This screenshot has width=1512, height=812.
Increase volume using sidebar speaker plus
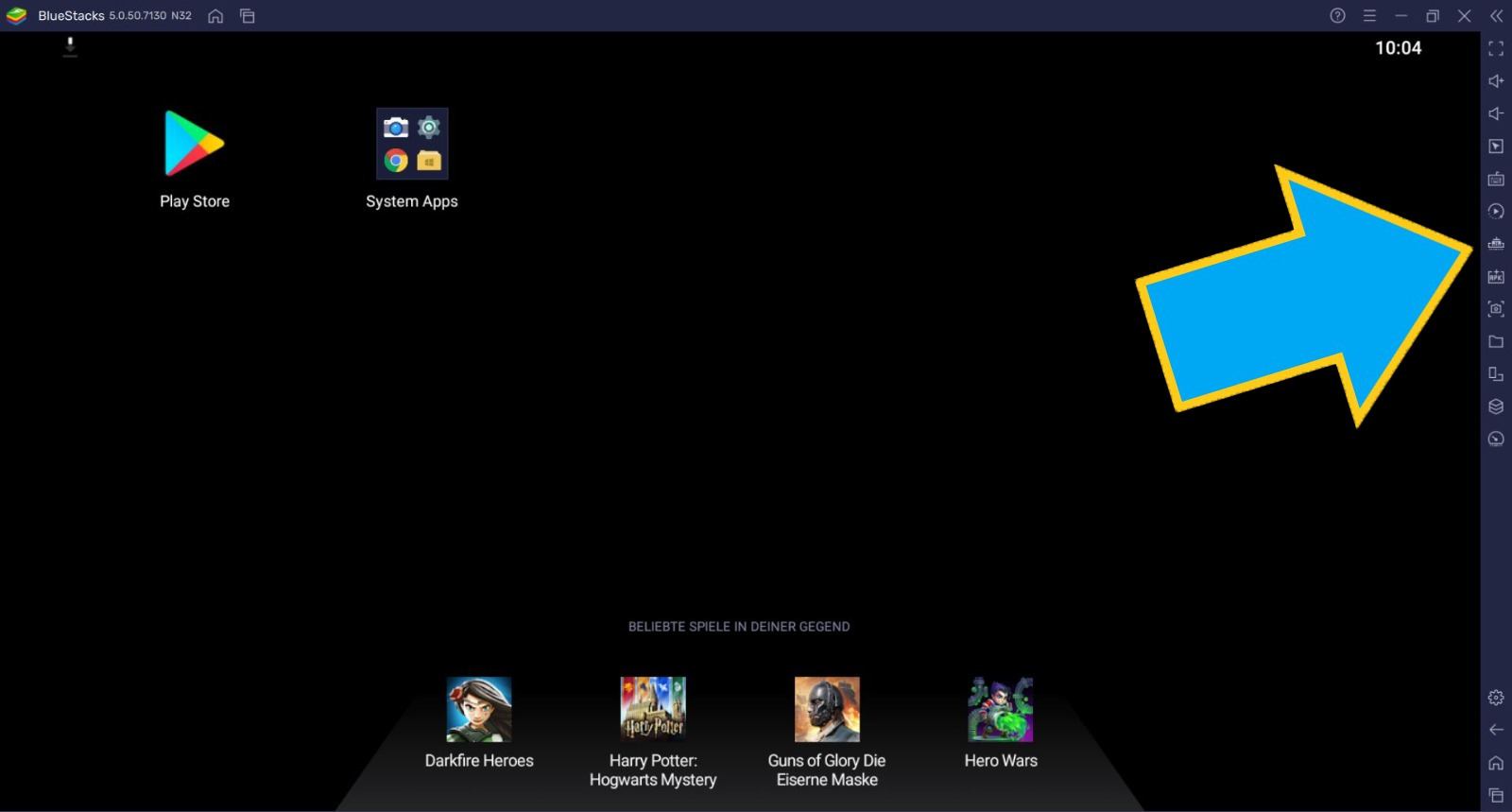[x=1496, y=81]
